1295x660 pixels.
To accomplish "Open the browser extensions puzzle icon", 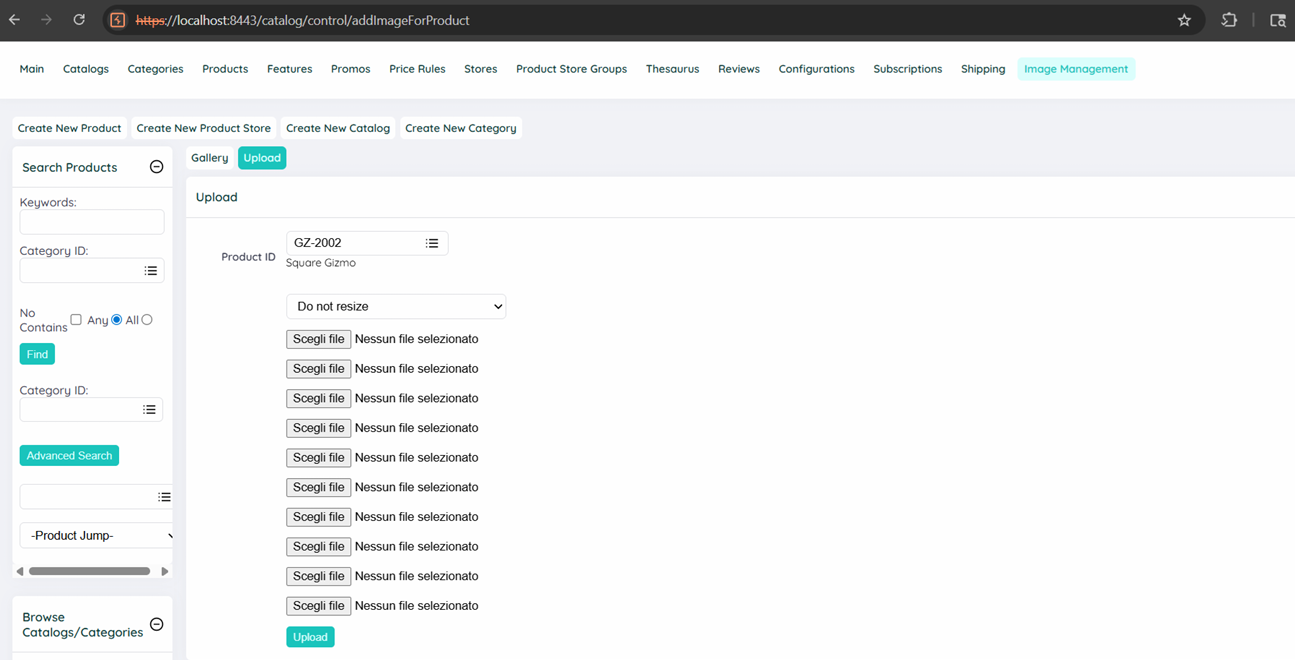I will pos(1229,20).
